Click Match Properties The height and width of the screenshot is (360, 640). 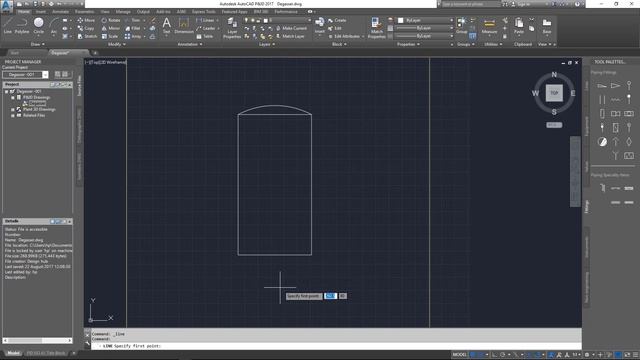pos(376,28)
